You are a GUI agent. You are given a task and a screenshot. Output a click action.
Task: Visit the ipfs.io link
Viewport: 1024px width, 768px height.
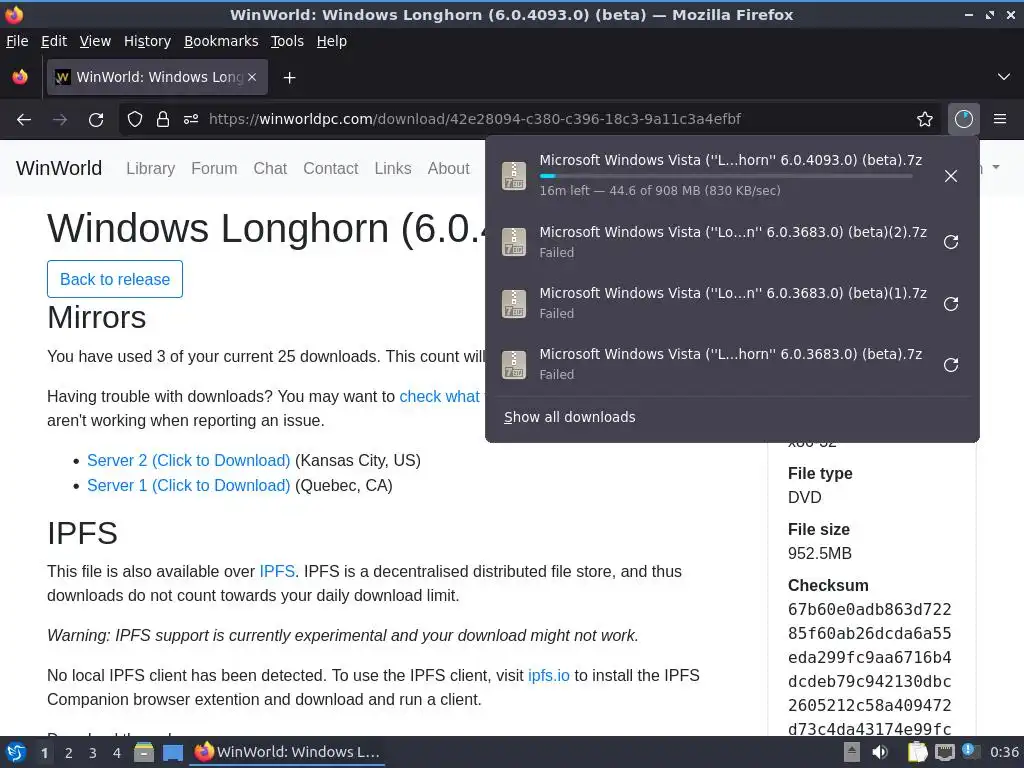tap(549, 675)
